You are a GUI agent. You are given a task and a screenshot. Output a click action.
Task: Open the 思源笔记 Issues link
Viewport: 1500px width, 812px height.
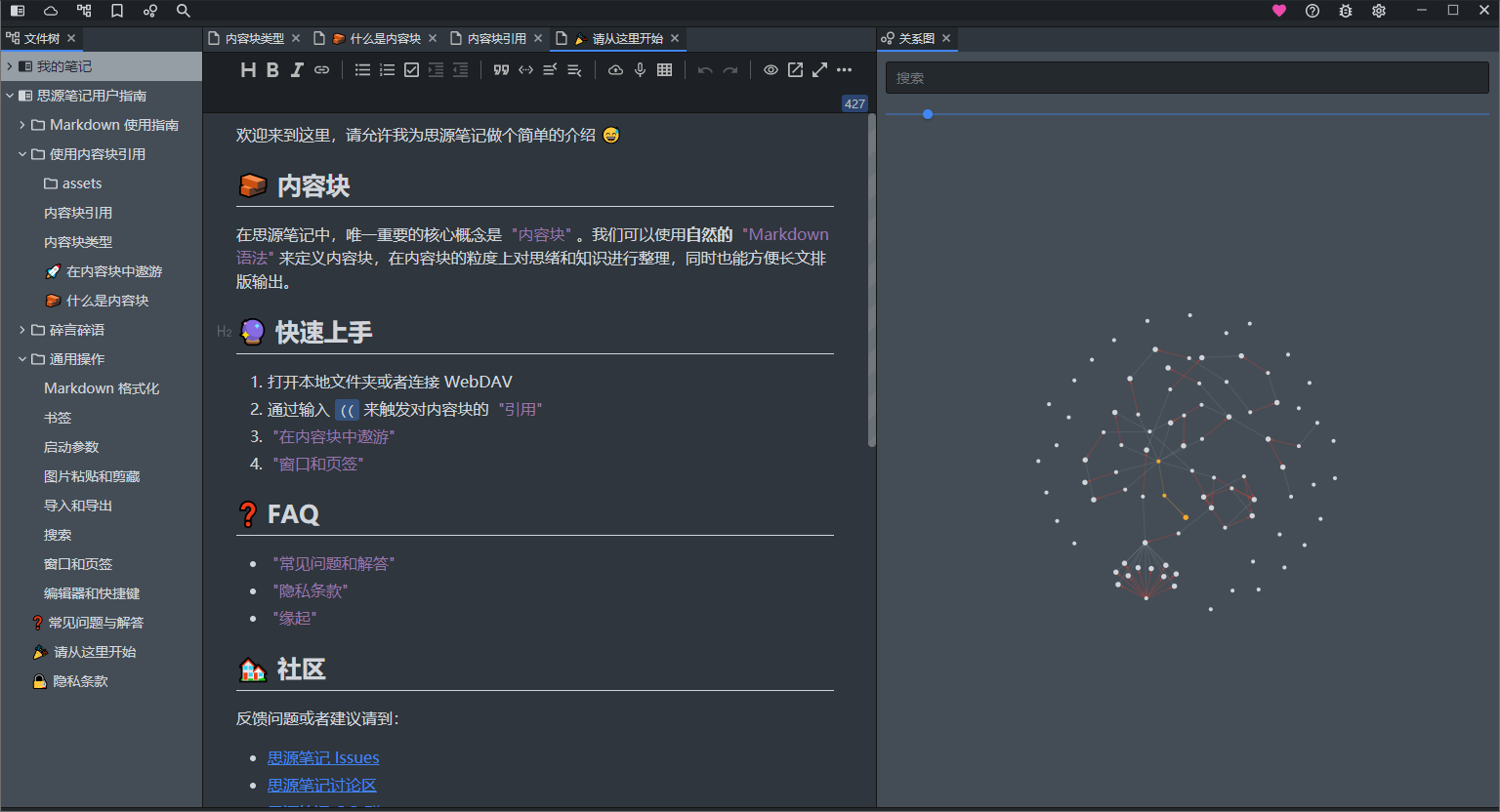[323, 758]
